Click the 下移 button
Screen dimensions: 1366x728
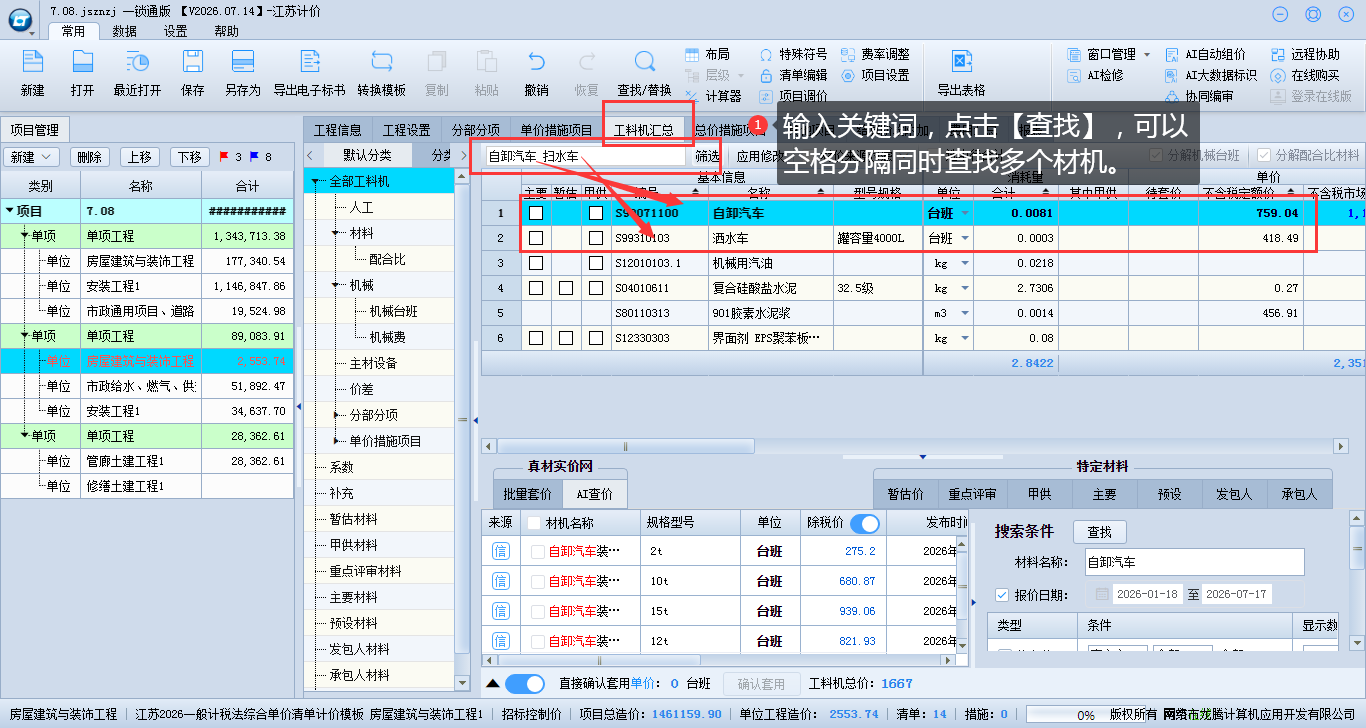(190, 157)
